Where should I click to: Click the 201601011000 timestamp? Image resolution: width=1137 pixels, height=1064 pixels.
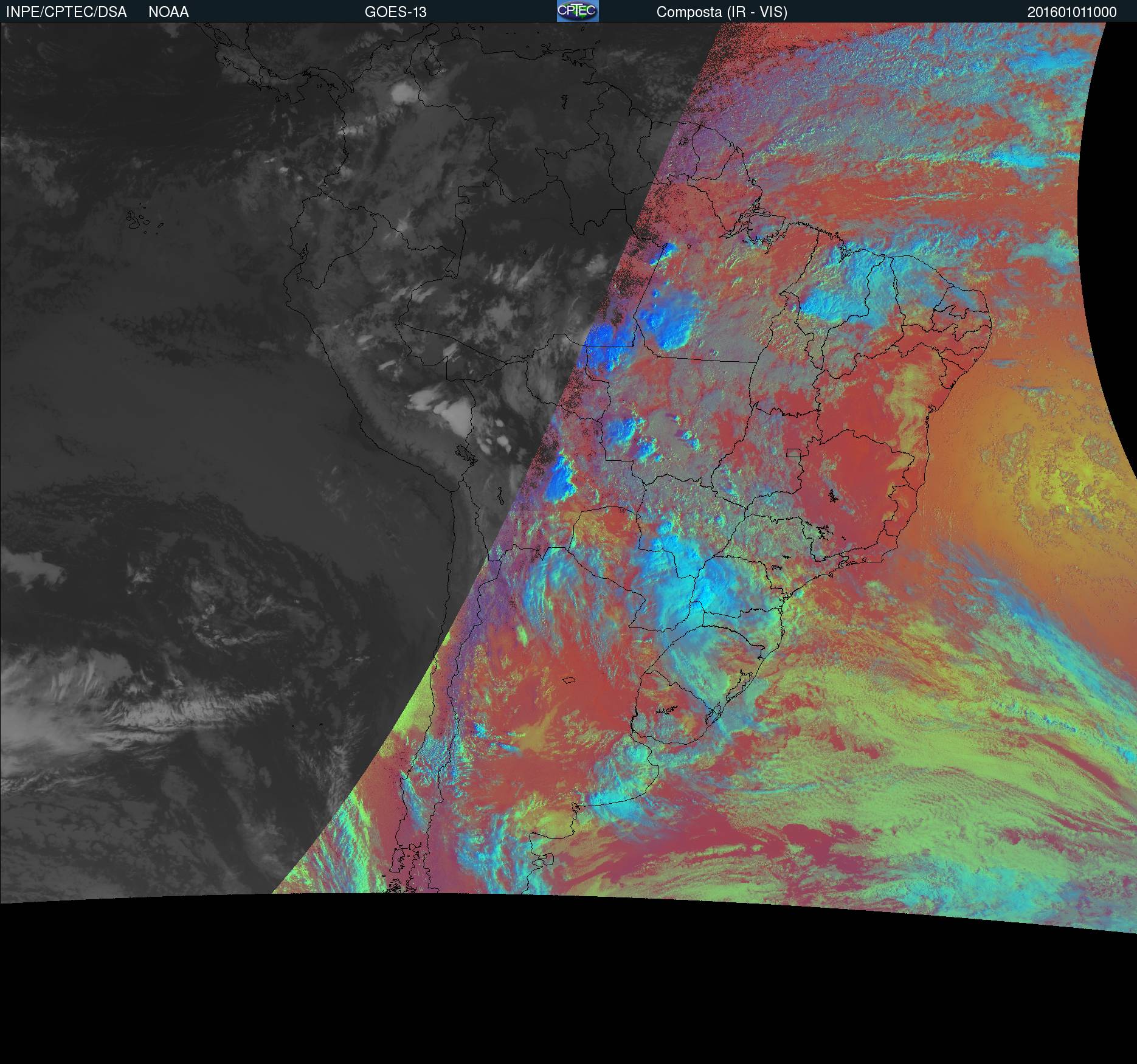coord(1072,12)
